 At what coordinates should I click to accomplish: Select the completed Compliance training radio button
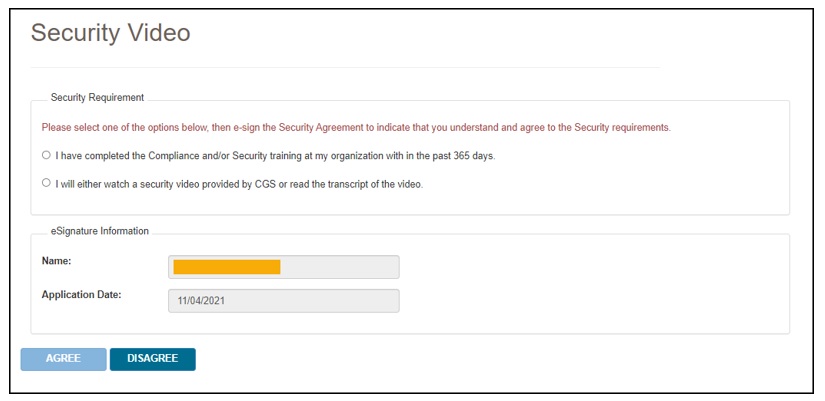click(x=46, y=155)
